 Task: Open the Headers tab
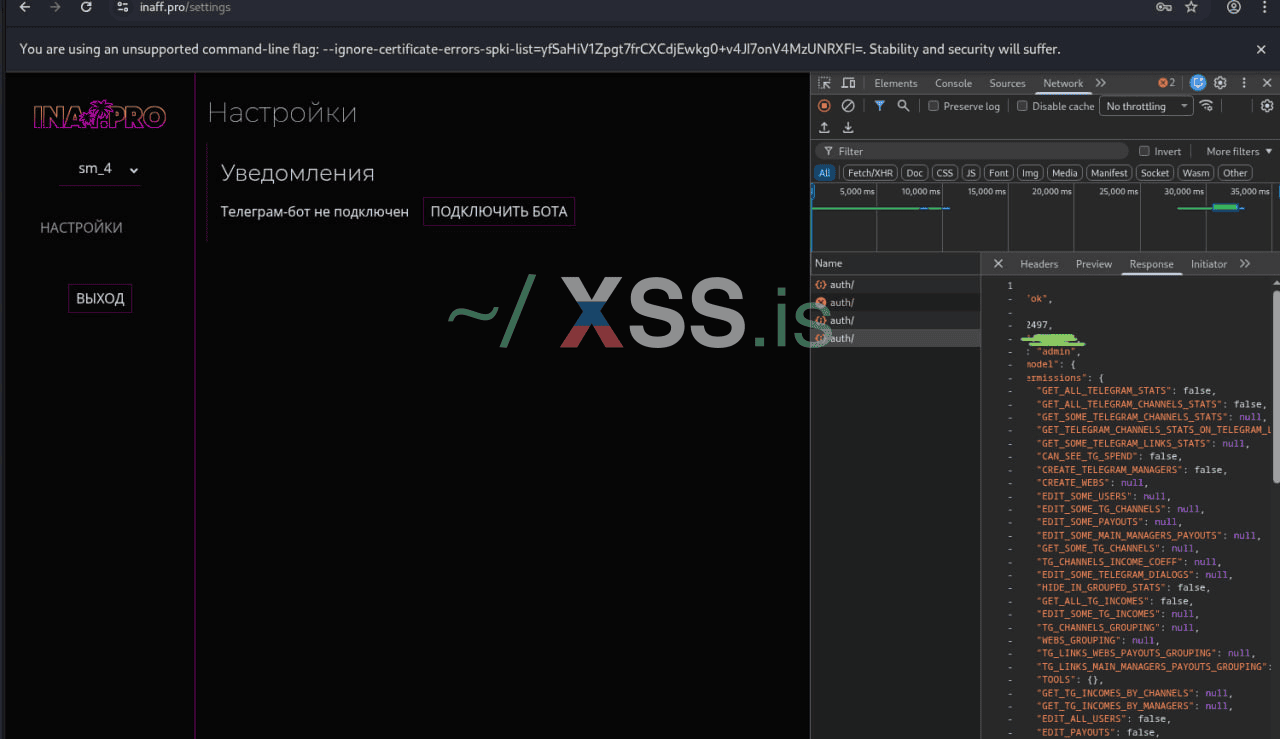(1039, 264)
